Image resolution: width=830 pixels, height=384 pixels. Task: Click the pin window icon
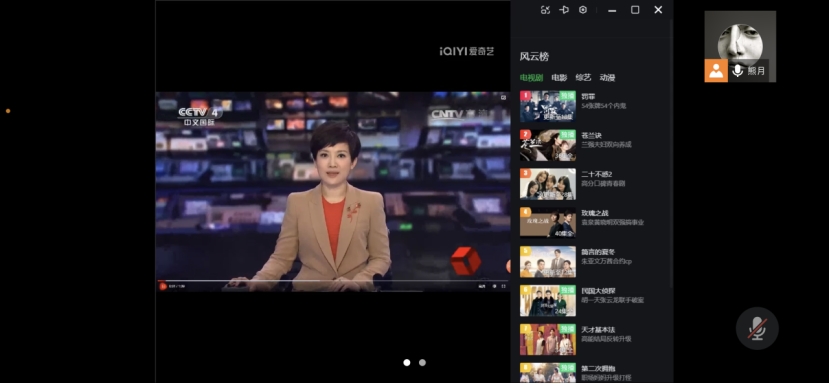click(x=564, y=10)
